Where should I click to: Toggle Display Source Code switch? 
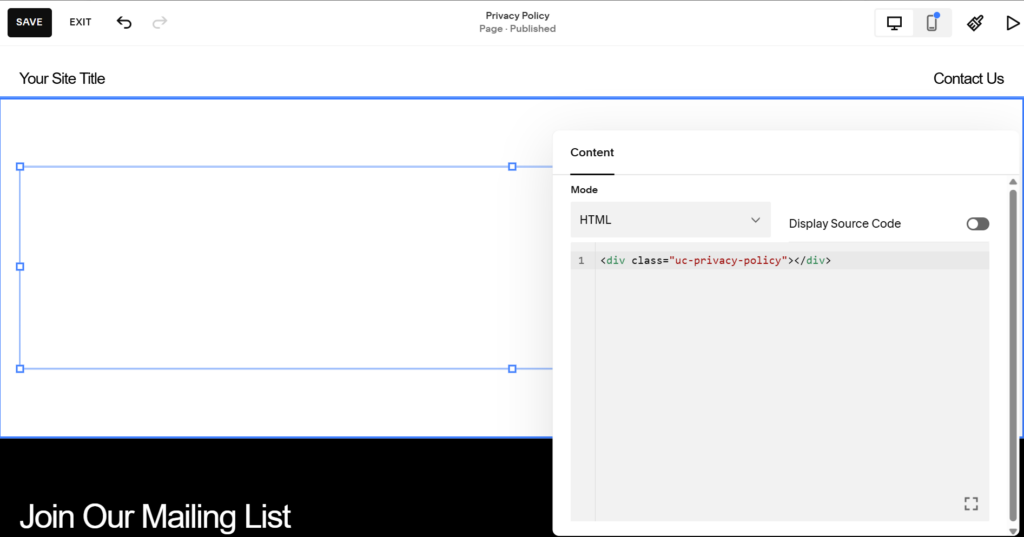(977, 224)
